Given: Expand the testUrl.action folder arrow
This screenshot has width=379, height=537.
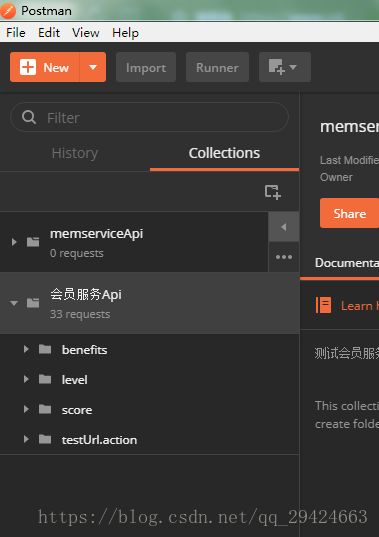Looking at the screenshot, I should [x=26, y=439].
